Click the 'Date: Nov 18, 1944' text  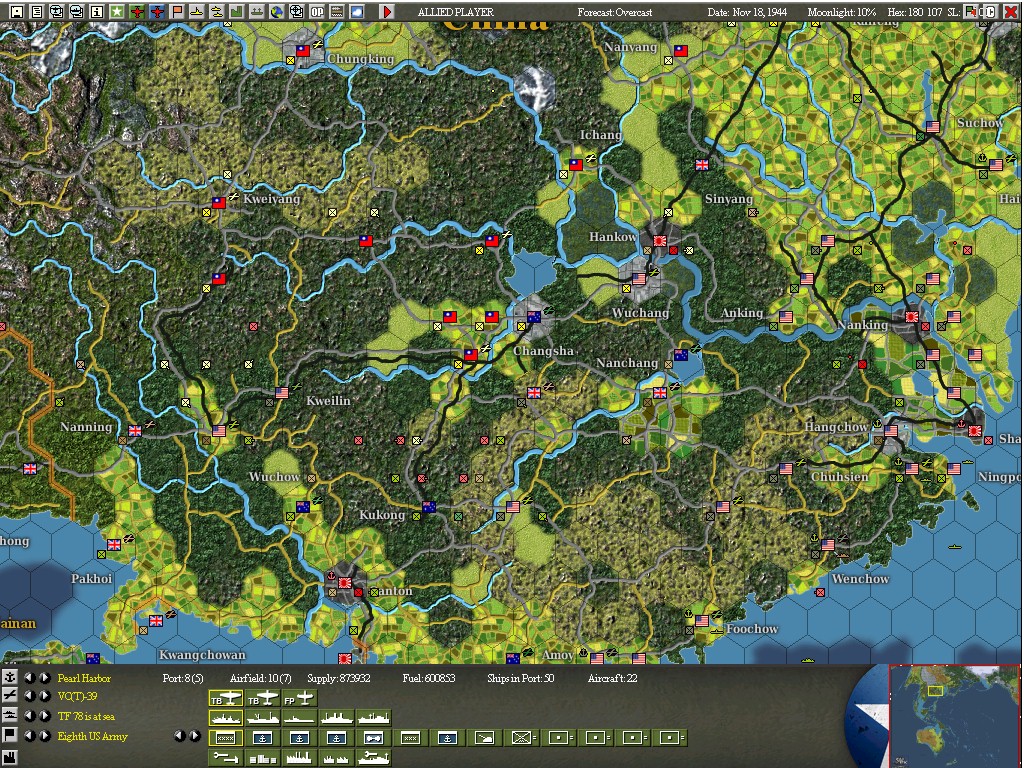(747, 12)
